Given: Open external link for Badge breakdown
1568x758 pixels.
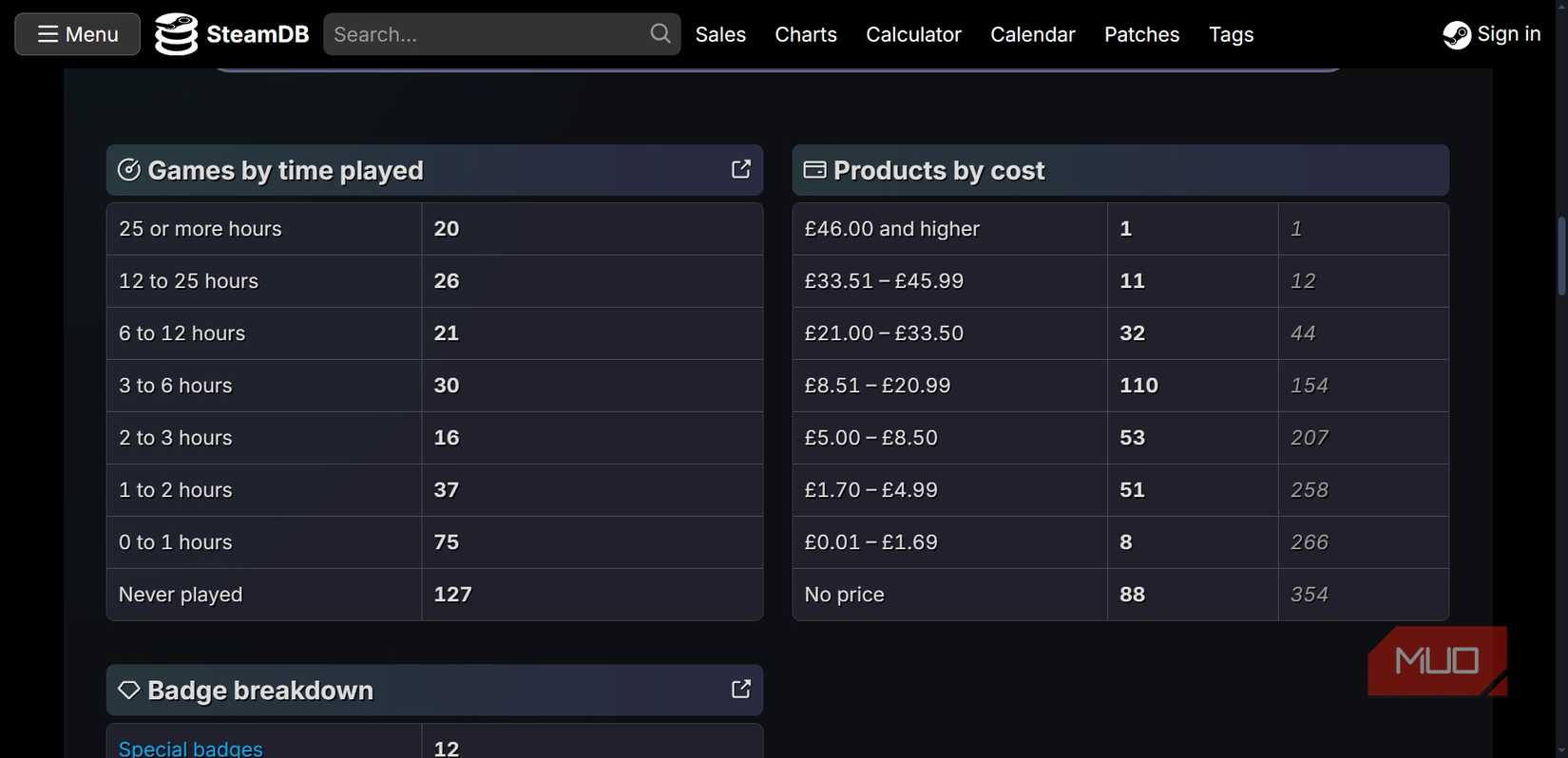Looking at the screenshot, I should [x=740, y=689].
